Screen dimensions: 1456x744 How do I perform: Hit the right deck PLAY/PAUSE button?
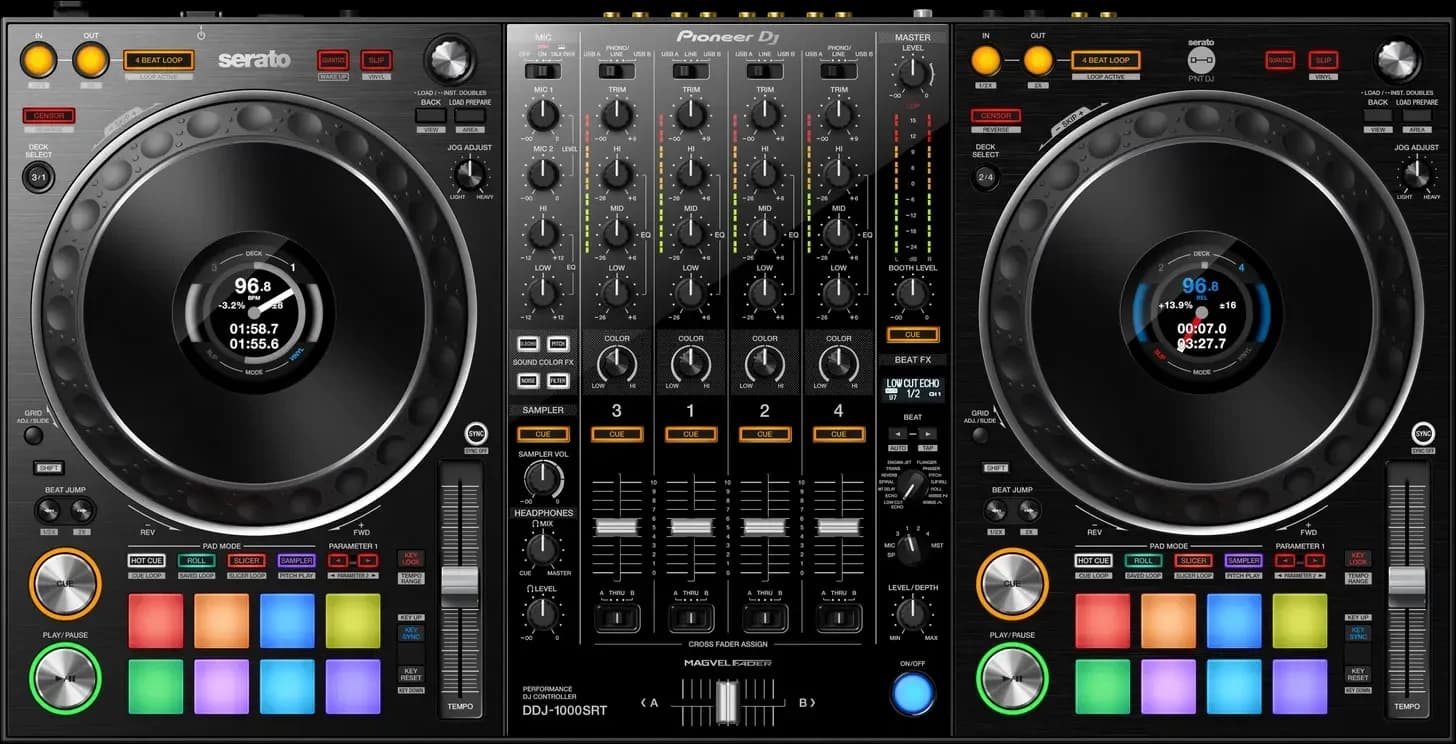1012,677
